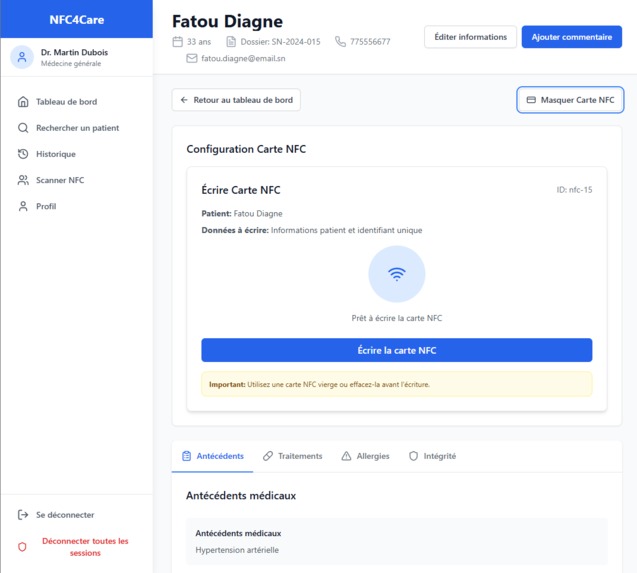
Task: Click the calendar icon beside 33 ans
Action: tap(178, 41)
